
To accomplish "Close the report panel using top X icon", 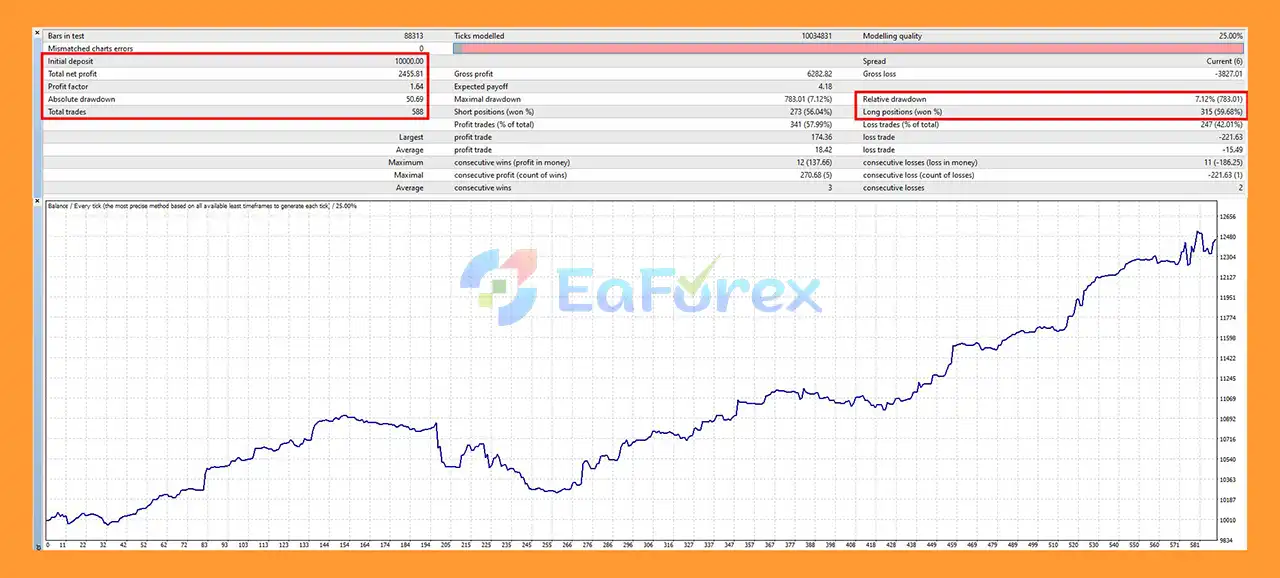I will pos(37,33).
